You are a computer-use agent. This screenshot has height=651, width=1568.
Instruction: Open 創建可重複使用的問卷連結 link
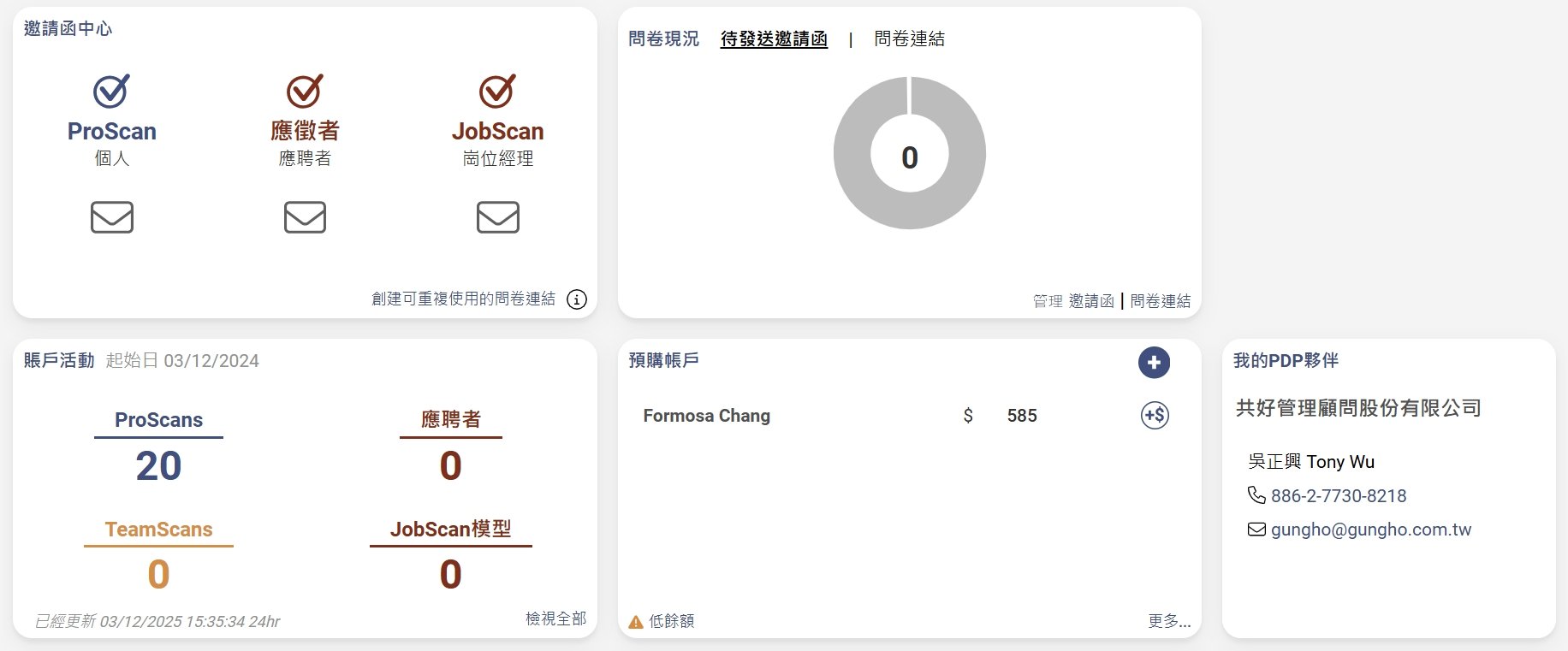click(x=463, y=299)
